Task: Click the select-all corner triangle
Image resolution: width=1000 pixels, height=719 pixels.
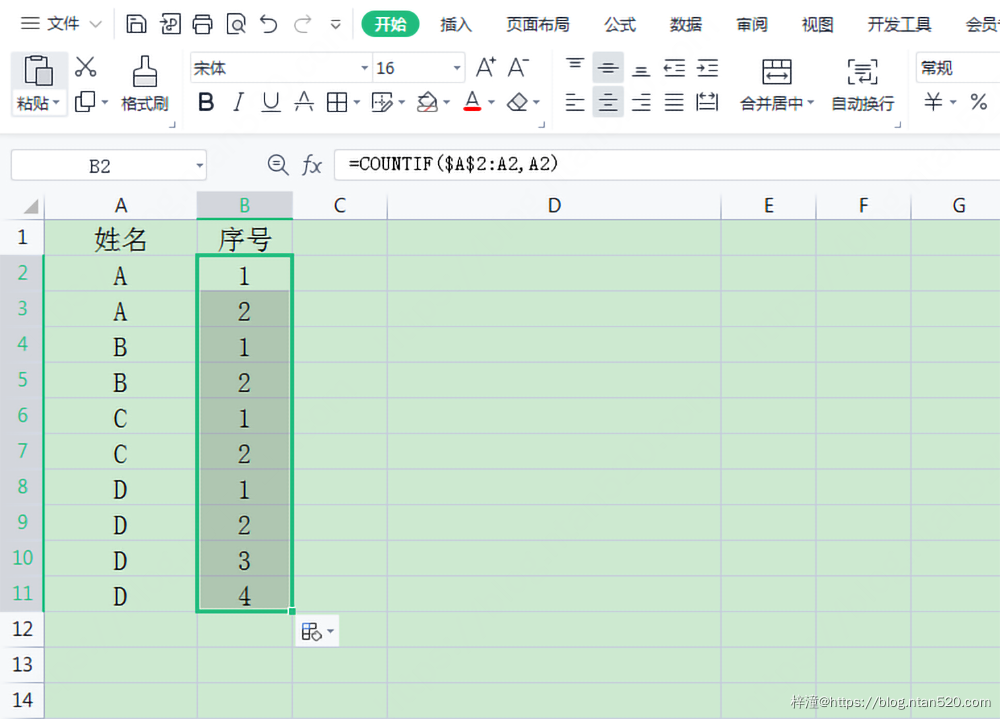Action: (29, 206)
